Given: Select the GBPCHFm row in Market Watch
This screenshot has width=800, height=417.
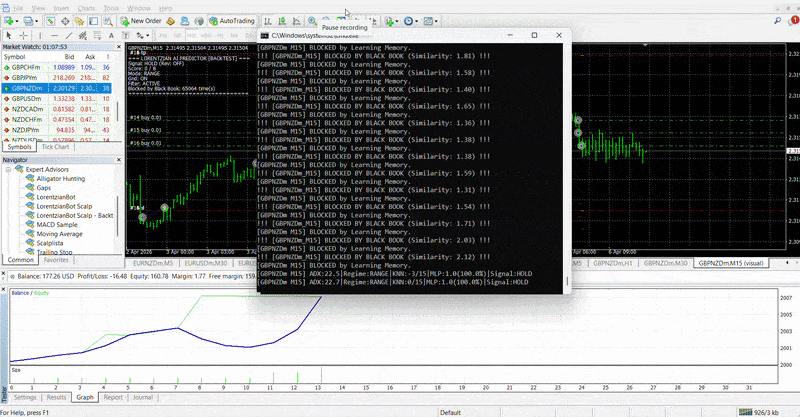Looking at the screenshot, I should pyautogui.click(x=57, y=67).
